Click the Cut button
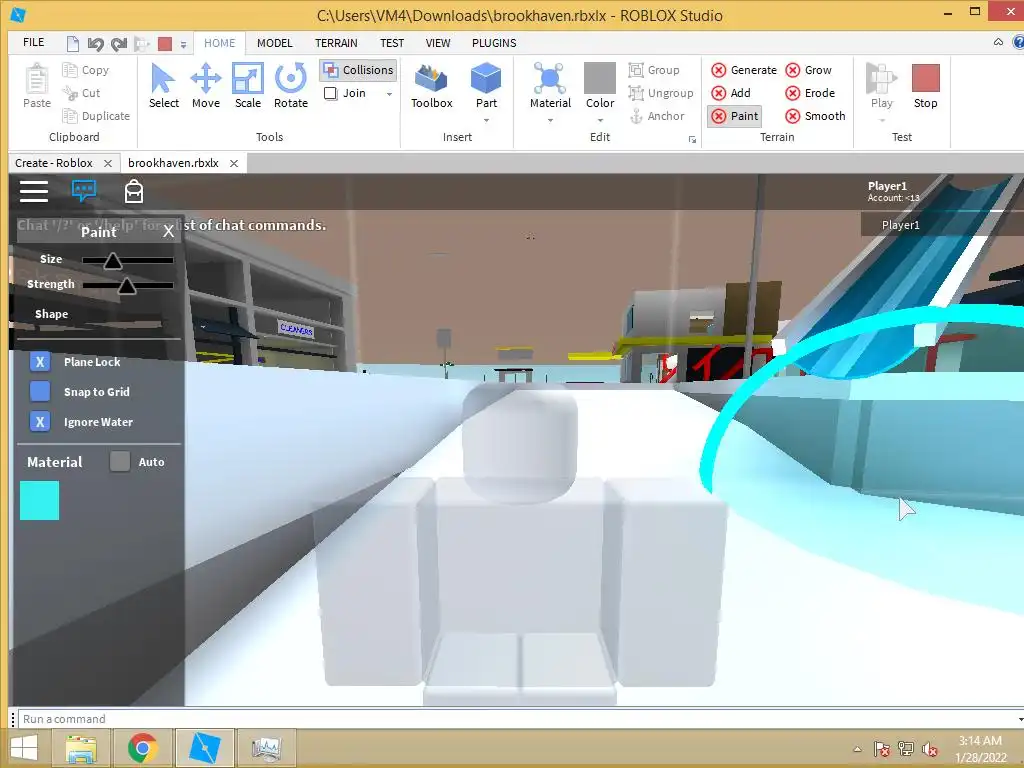Image resolution: width=1024 pixels, height=768 pixels. click(x=82, y=93)
